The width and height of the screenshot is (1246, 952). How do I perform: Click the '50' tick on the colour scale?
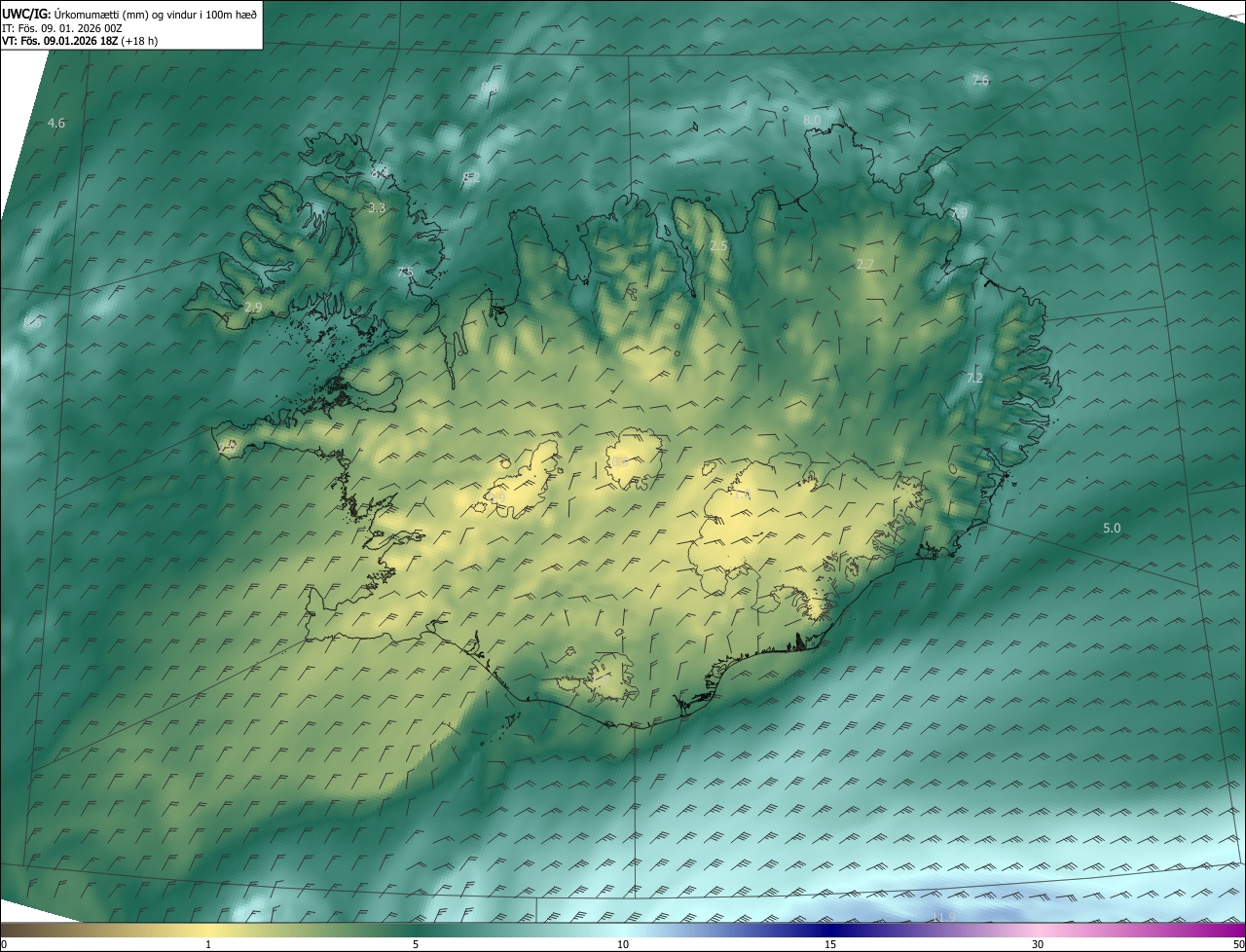point(1238,944)
